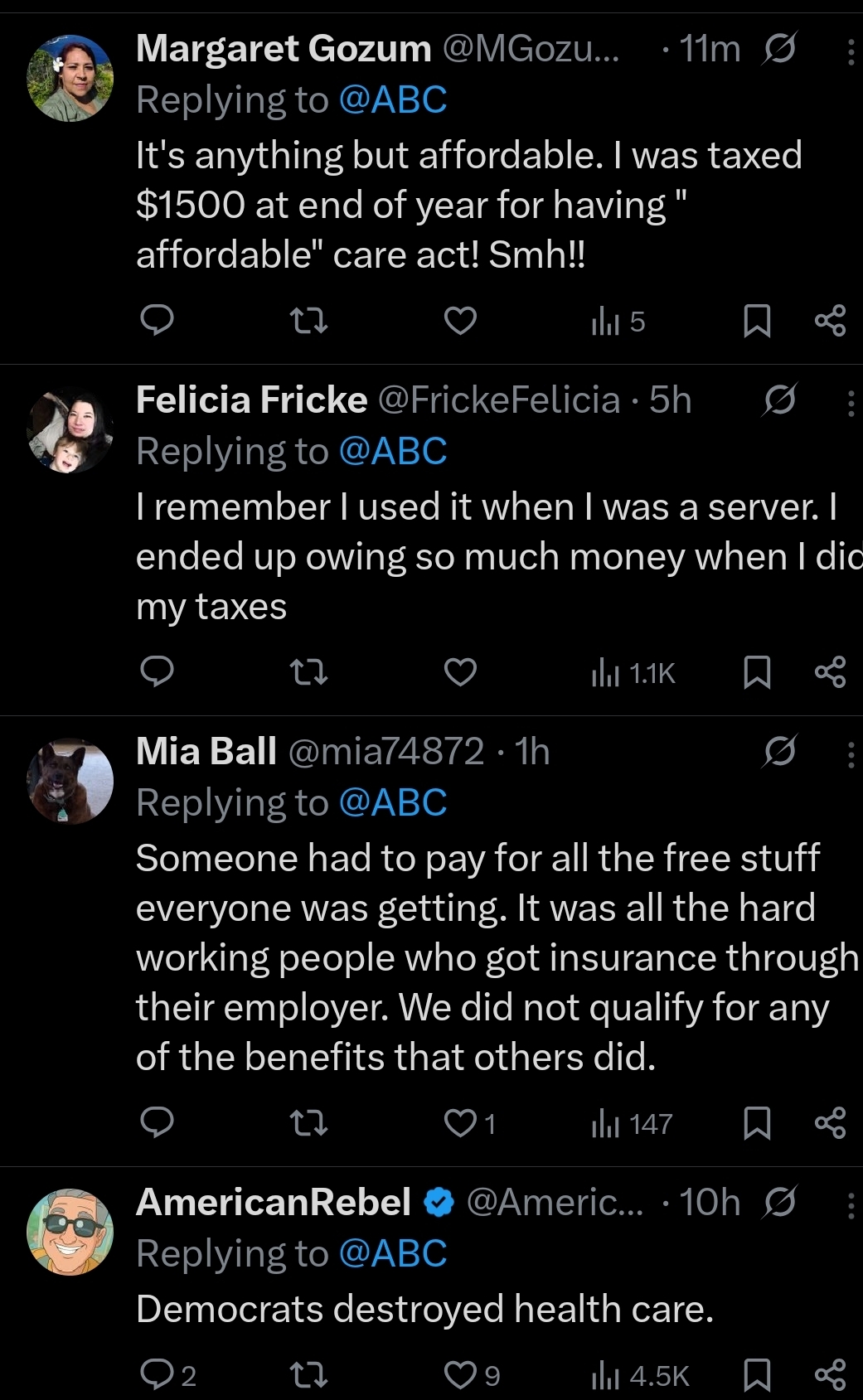This screenshot has width=863, height=1400.
Task: Like Mia Ball's tweet
Action: pos(461,1123)
